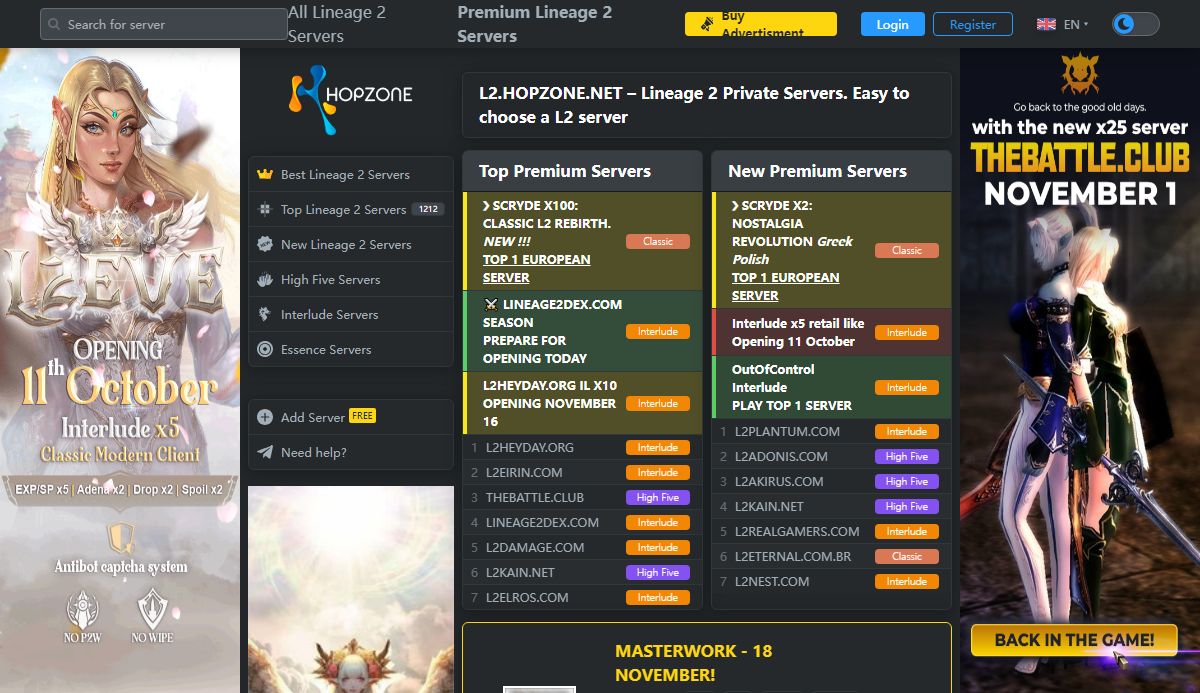1200x693 pixels.
Task: Click the paper plane icon beside Need help
Action: 265,452
